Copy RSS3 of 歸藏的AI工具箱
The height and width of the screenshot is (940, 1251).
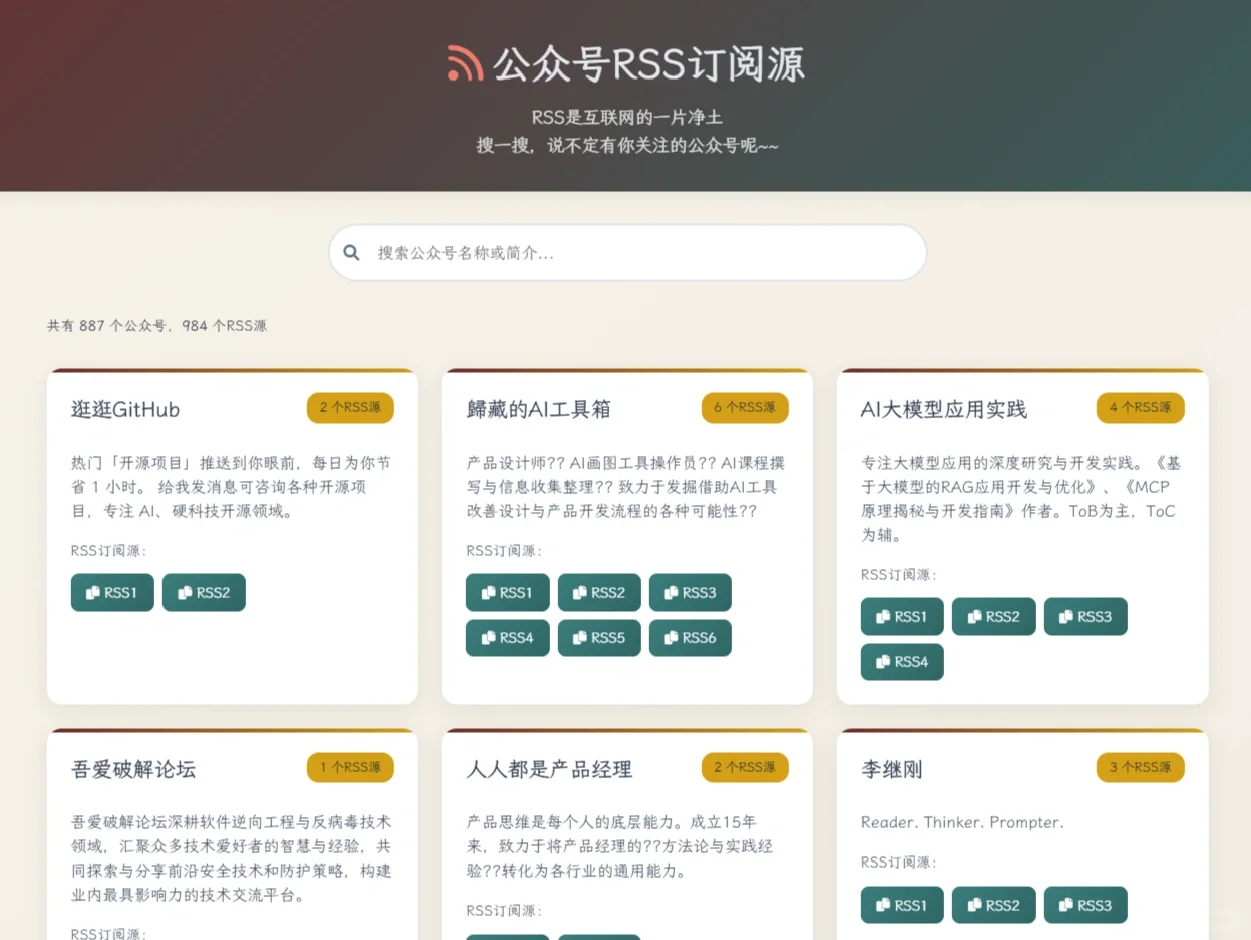(x=690, y=592)
